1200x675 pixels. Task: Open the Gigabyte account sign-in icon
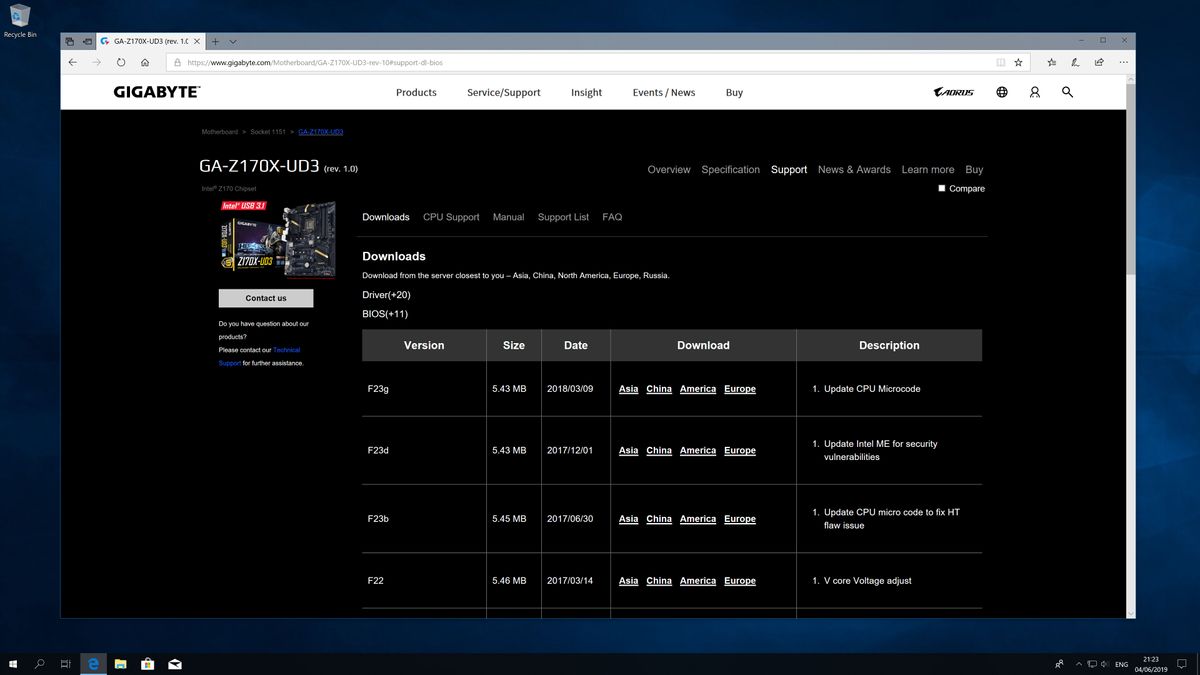tap(1034, 91)
